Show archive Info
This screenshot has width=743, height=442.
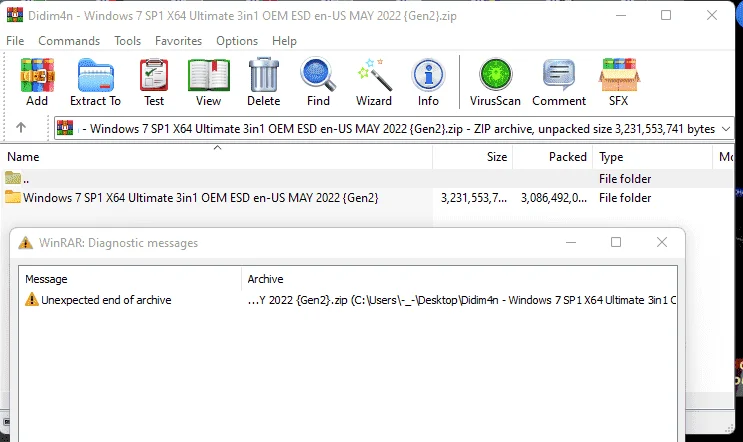(428, 75)
